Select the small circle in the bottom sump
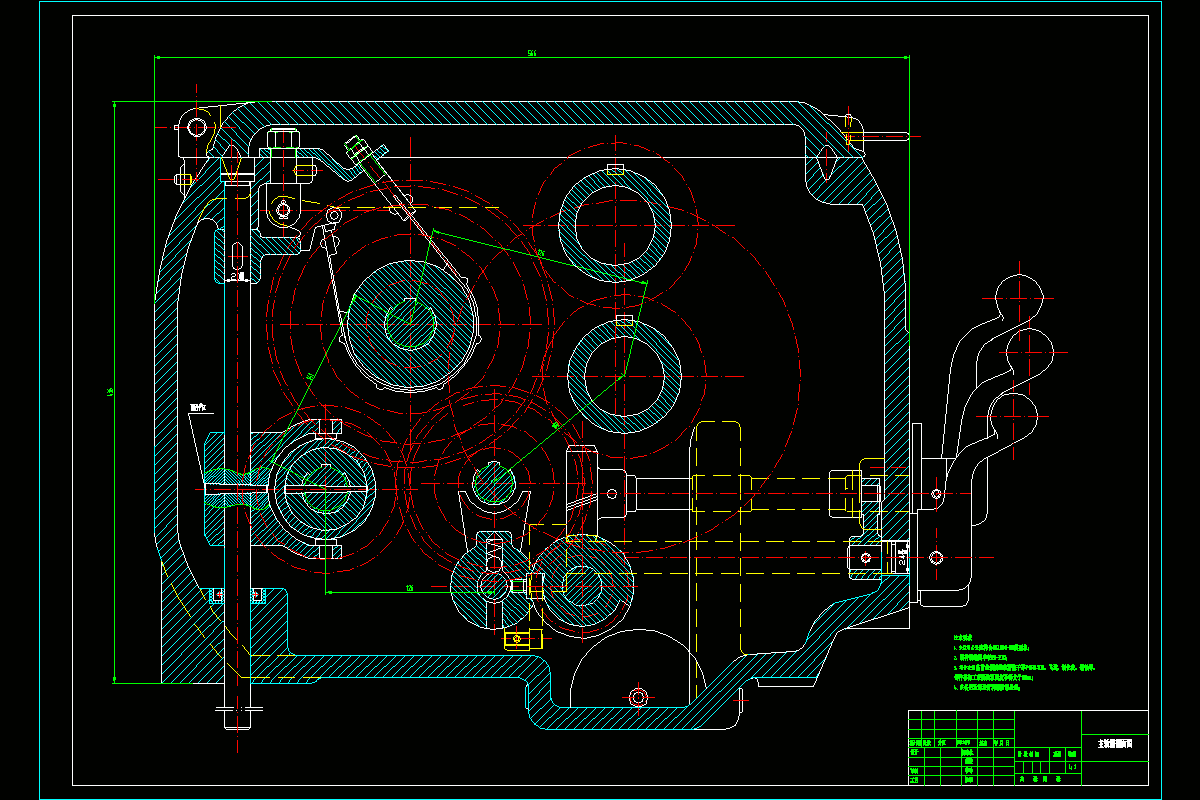The height and width of the screenshot is (800, 1200). click(639, 696)
